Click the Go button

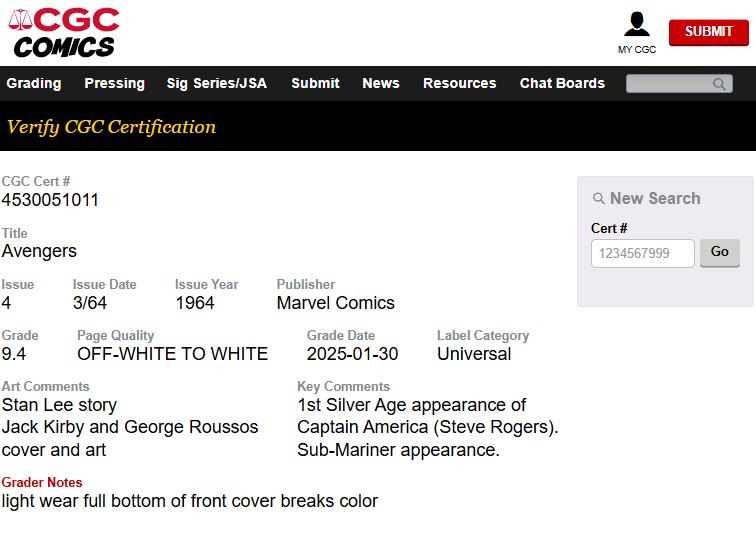[x=720, y=253]
